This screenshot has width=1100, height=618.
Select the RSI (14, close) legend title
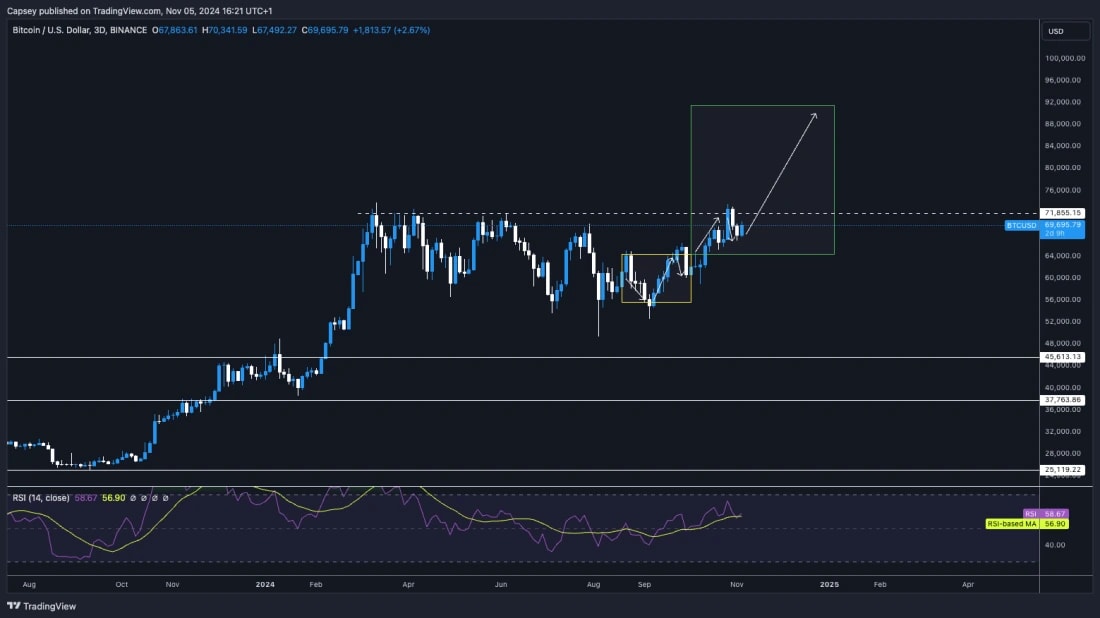tap(40, 496)
